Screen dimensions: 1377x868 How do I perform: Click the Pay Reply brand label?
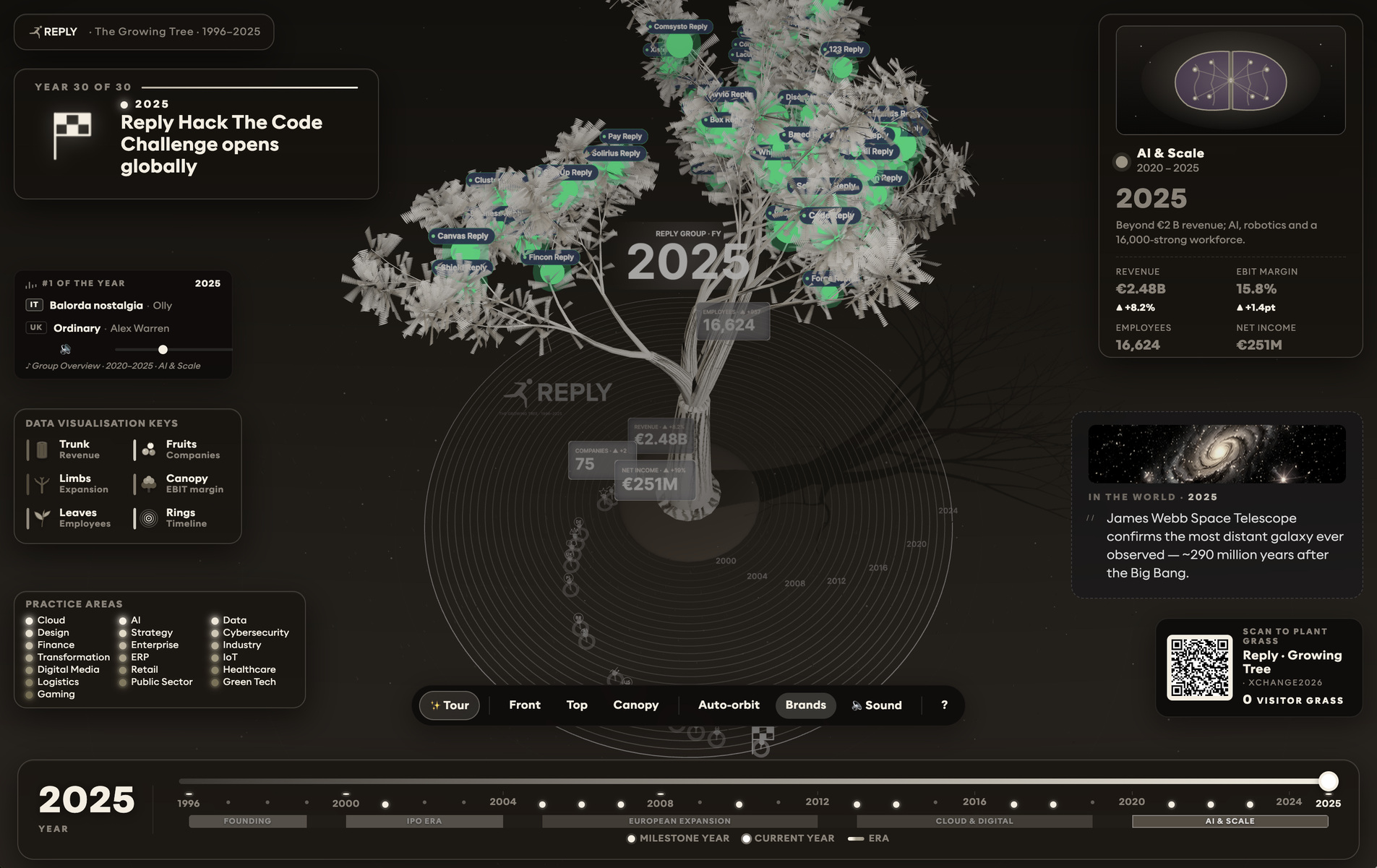click(x=624, y=137)
